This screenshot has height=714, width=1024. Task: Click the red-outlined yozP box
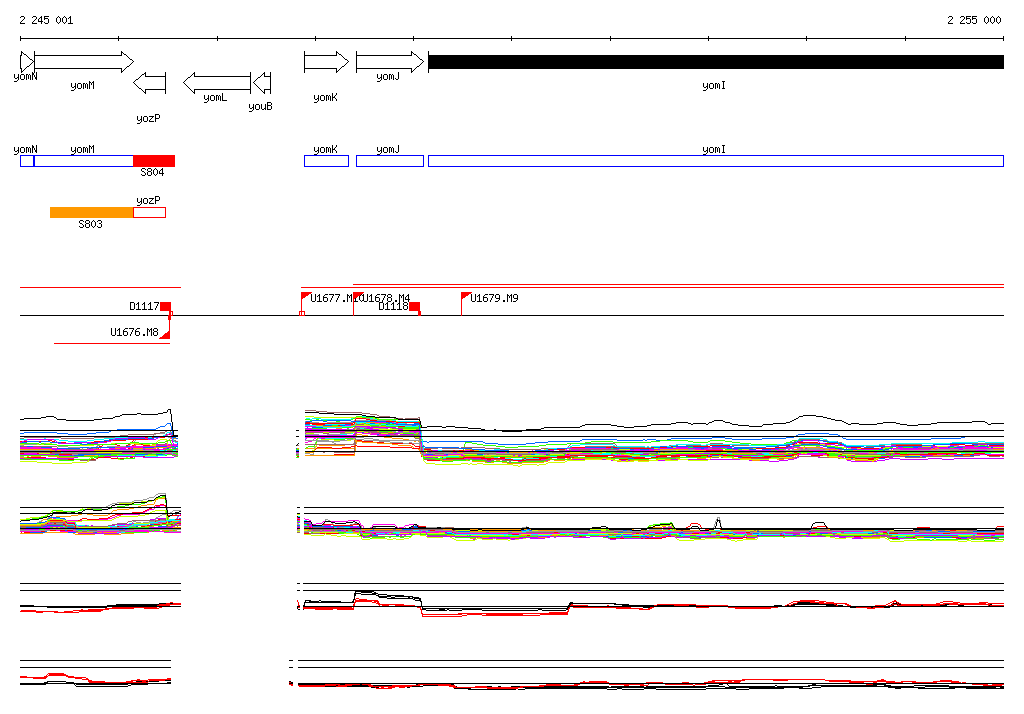(x=150, y=212)
